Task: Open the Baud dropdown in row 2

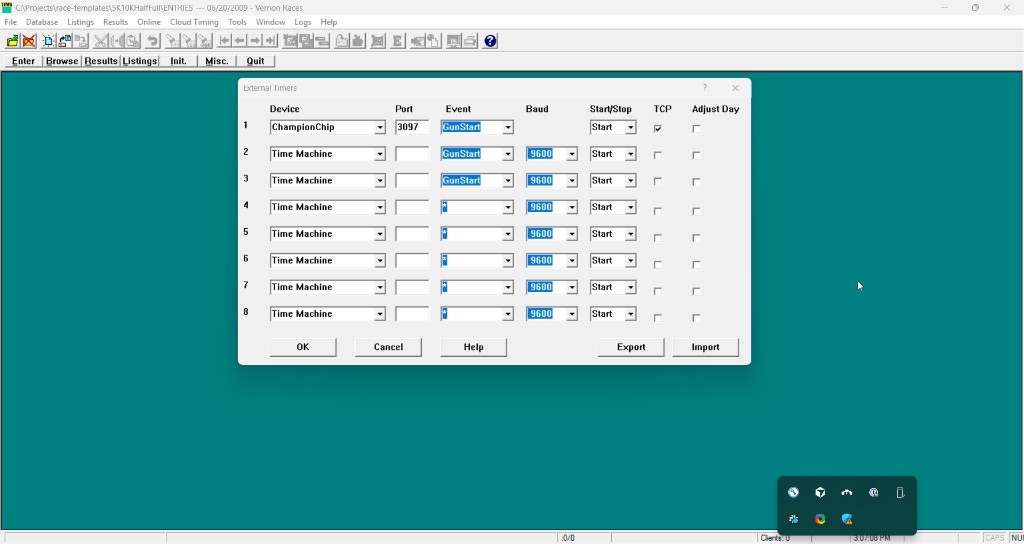Action: pyautogui.click(x=571, y=154)
